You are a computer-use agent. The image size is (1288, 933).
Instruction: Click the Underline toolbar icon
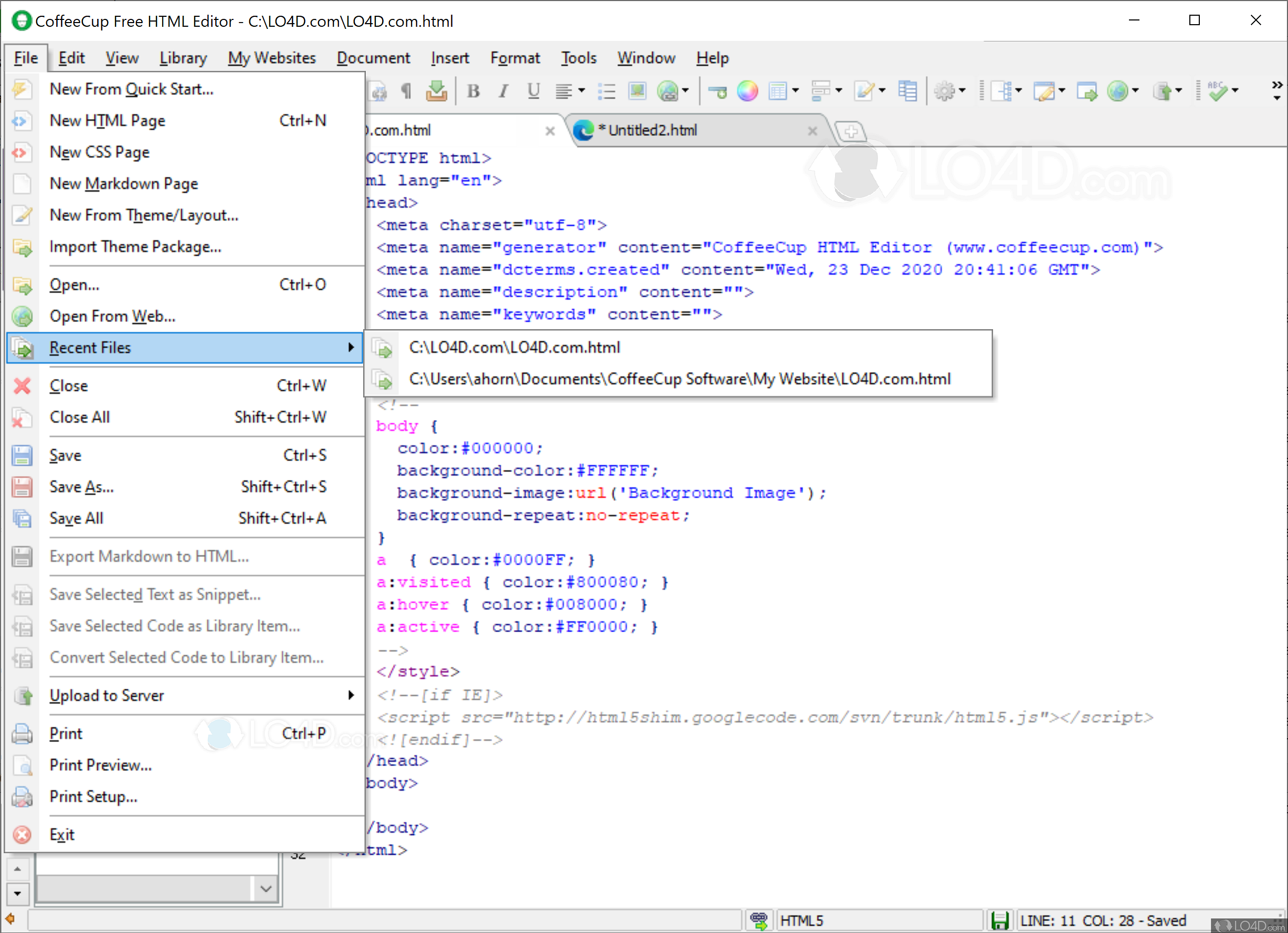(x=533, y=91)
